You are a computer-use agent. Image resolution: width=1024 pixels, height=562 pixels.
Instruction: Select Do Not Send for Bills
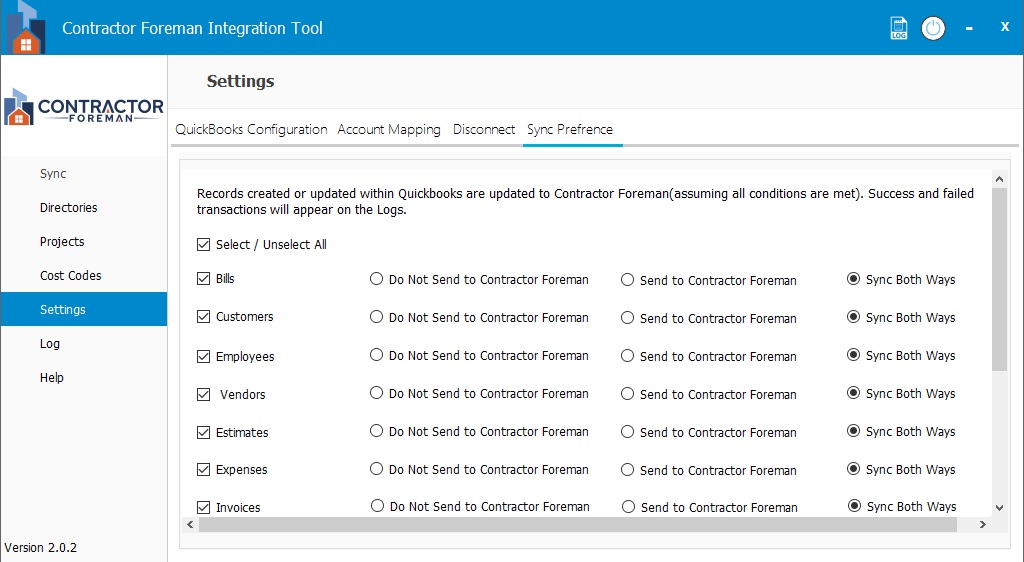pyautogui.click(x=376, y=279)
